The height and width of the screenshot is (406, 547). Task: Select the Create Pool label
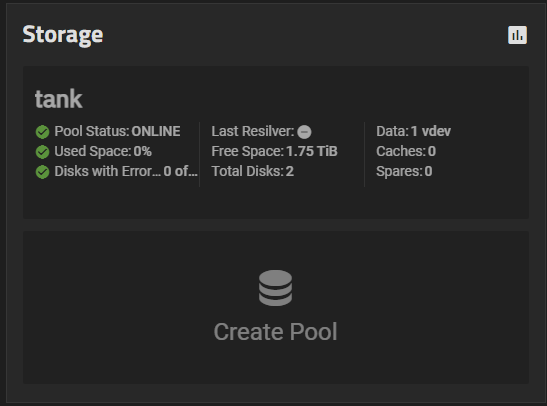pyautogui.click(x=275, y=331)
